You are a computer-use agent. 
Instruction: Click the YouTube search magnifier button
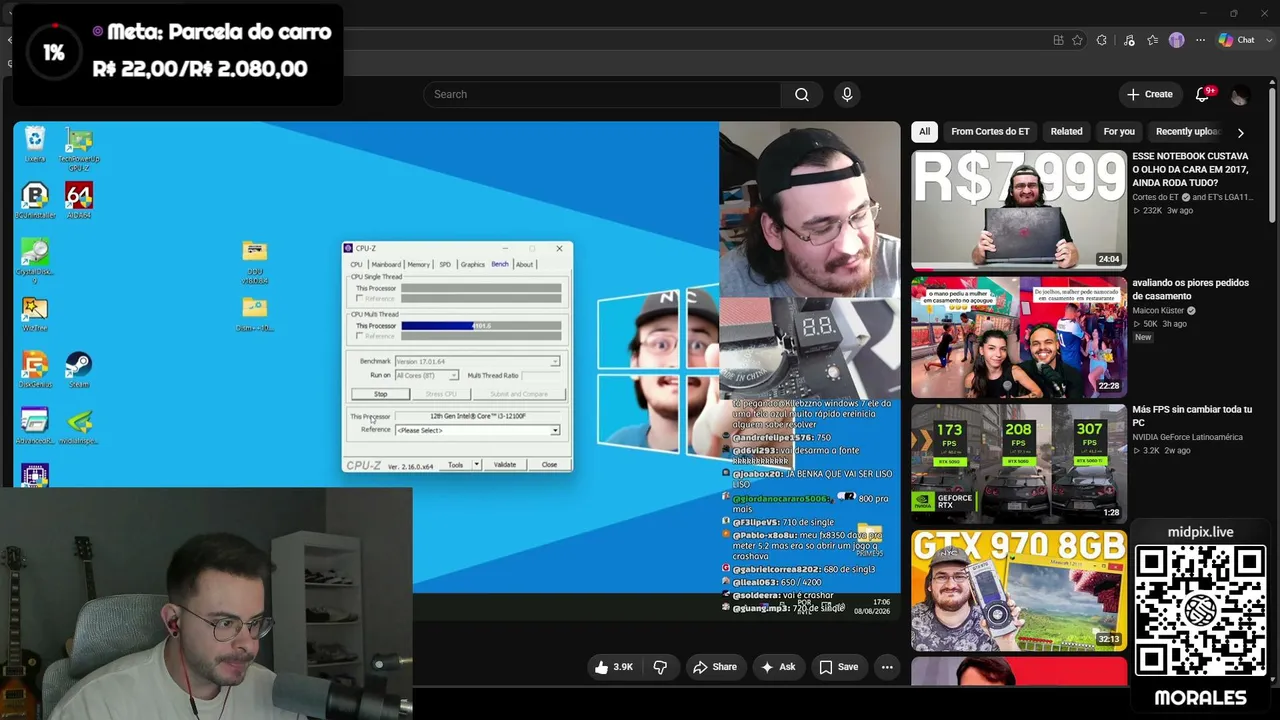802,94
